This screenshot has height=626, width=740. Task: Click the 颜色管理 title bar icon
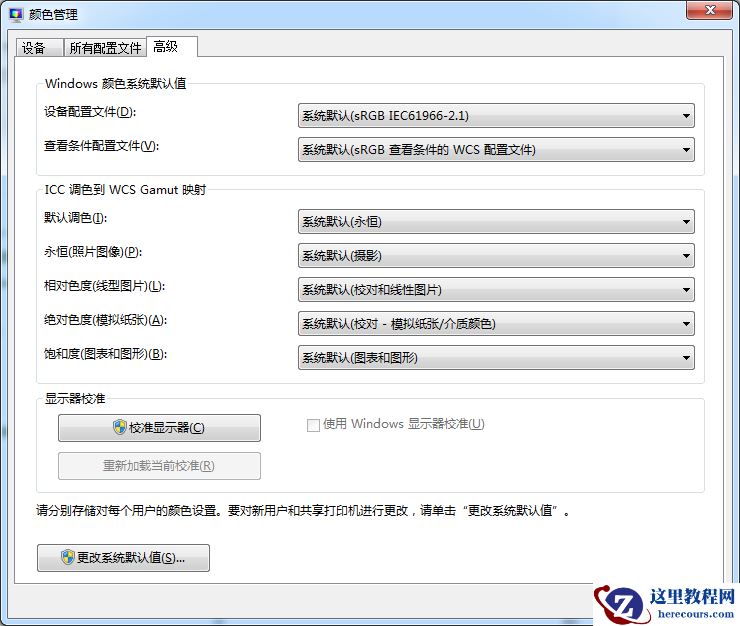click(x=16, y=15)
